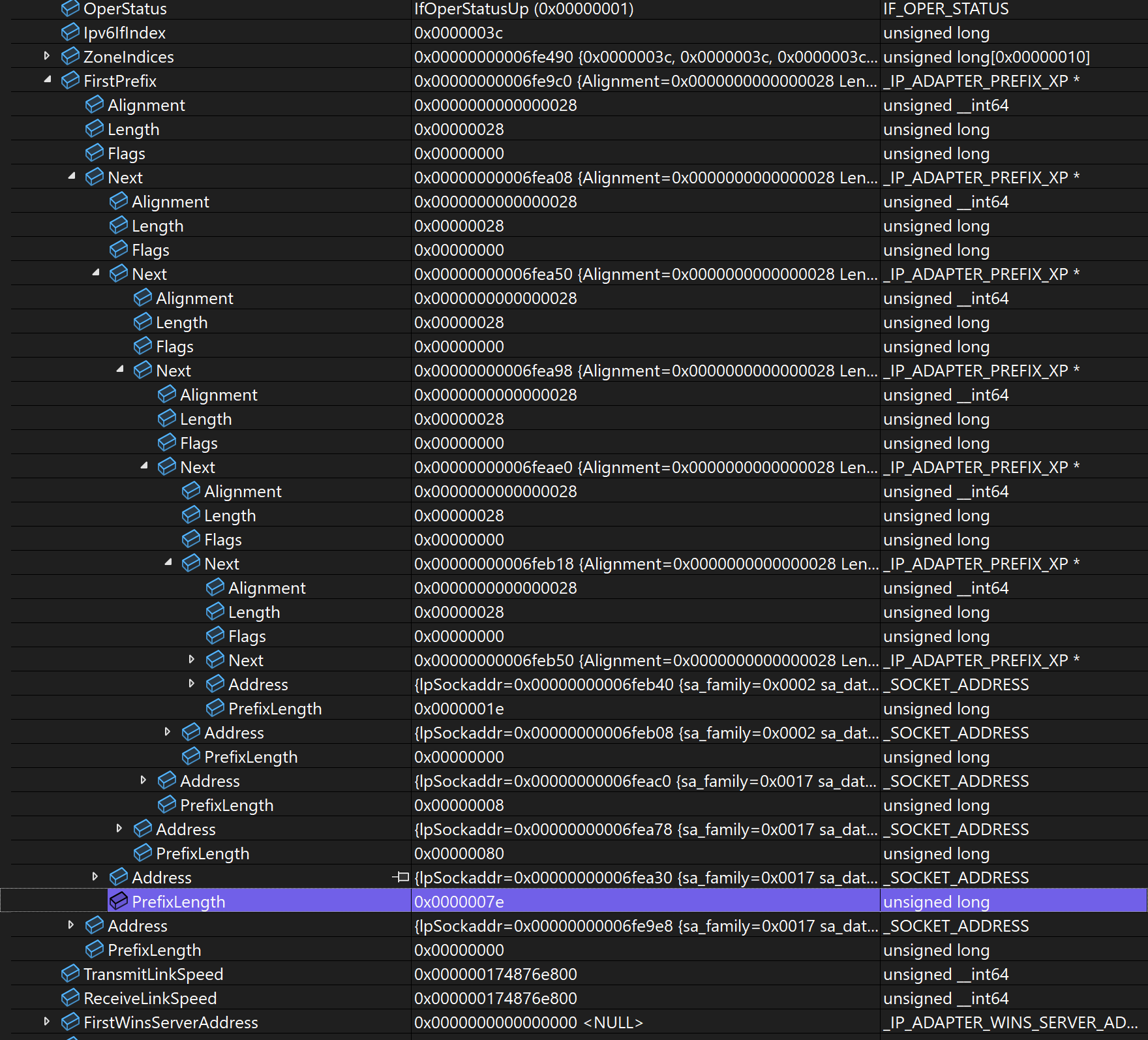The image size is (1148, 1040).
Task: Click the icon of Address row lpSockaddr 6fea78
Action: coord(143,829)
